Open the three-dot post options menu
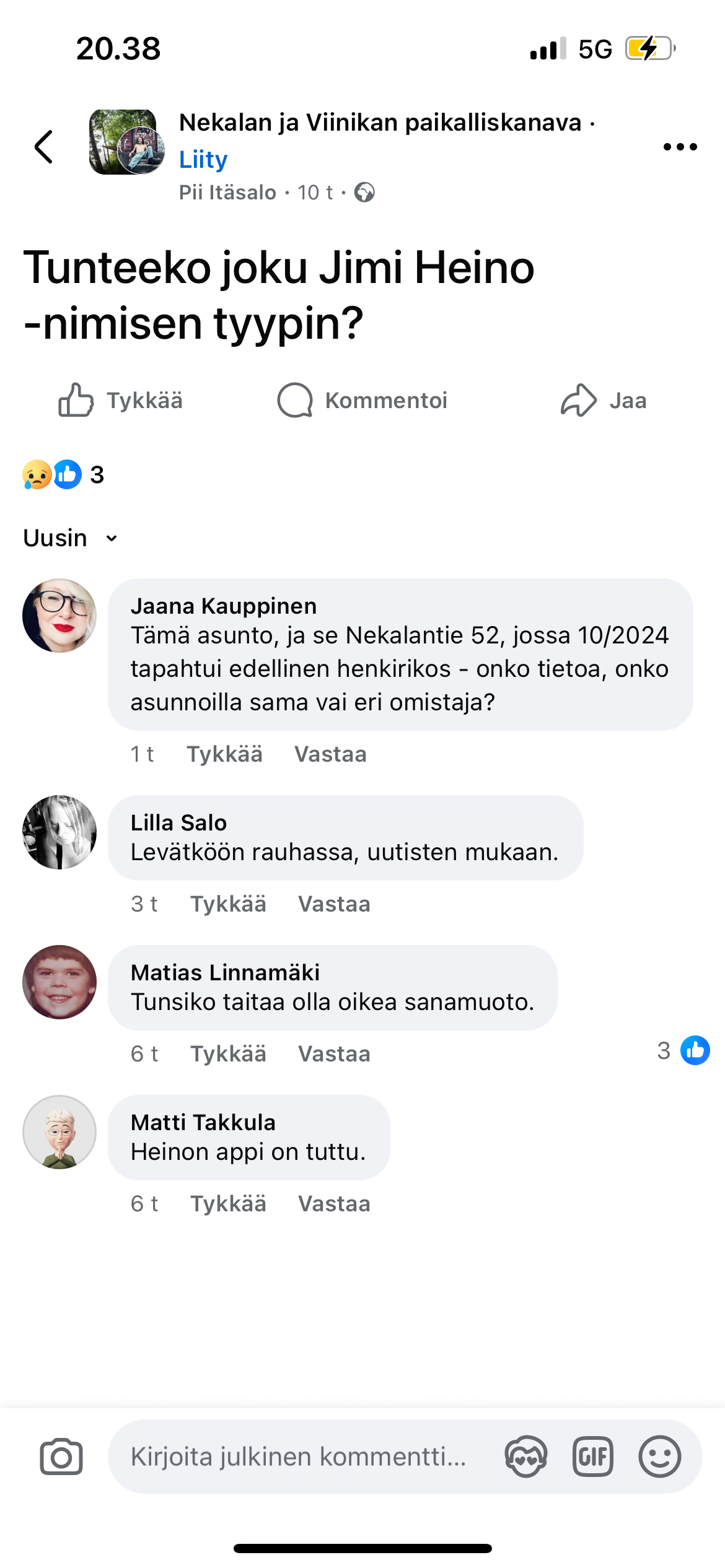The width and height of the screenshot is (725, 1568). pos(680,147)
